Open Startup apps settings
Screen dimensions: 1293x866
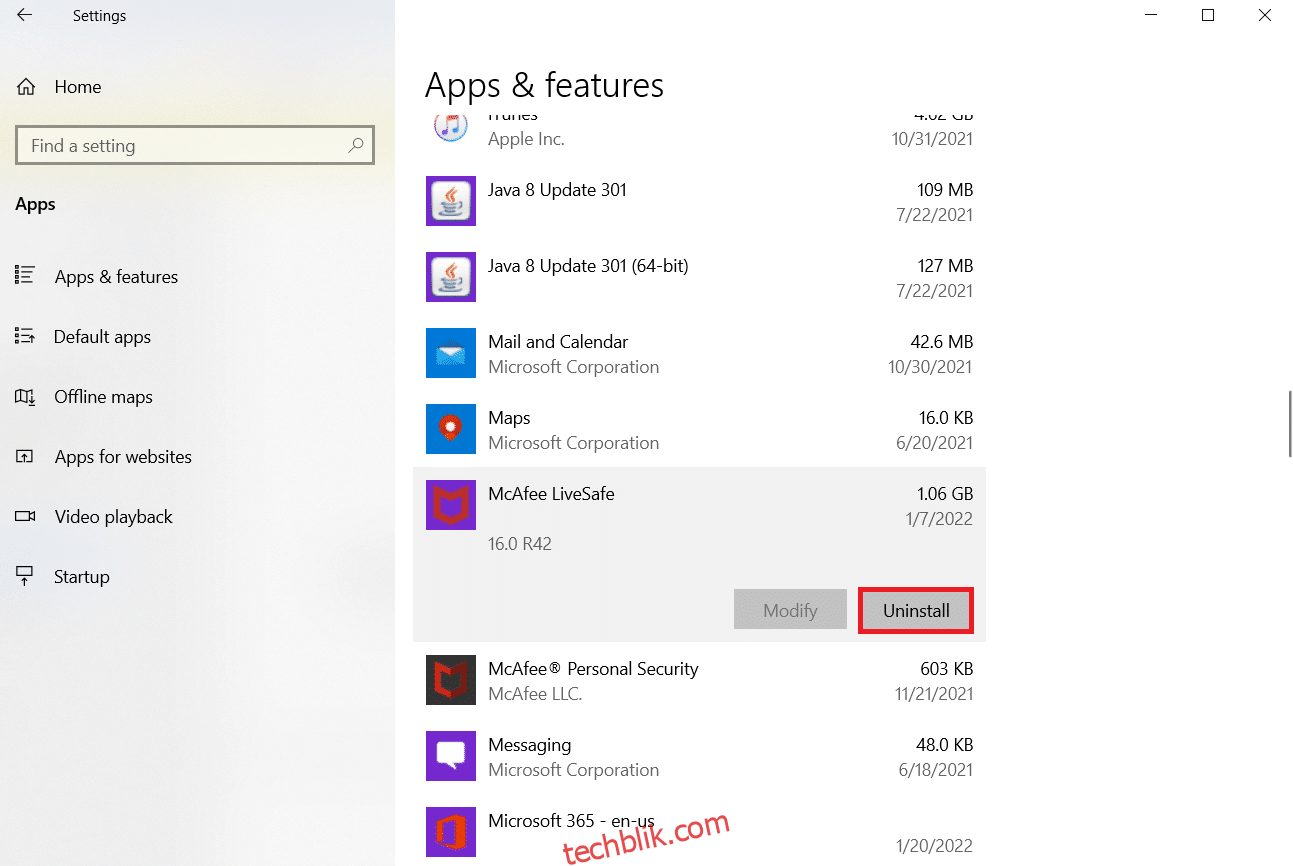click(81, 577)
